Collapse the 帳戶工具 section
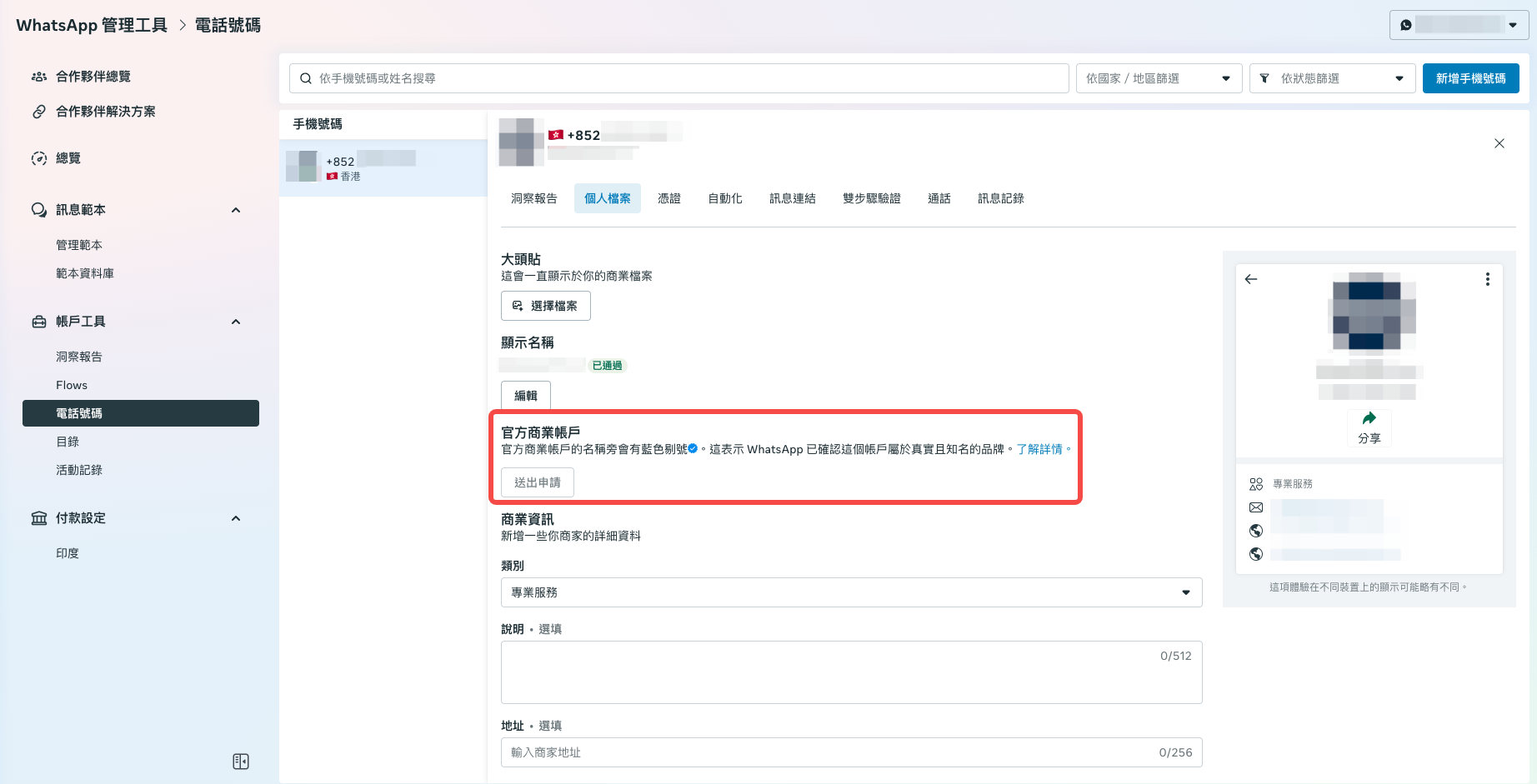This screenshot has width=1537, height=784. [x=236, y=322]
